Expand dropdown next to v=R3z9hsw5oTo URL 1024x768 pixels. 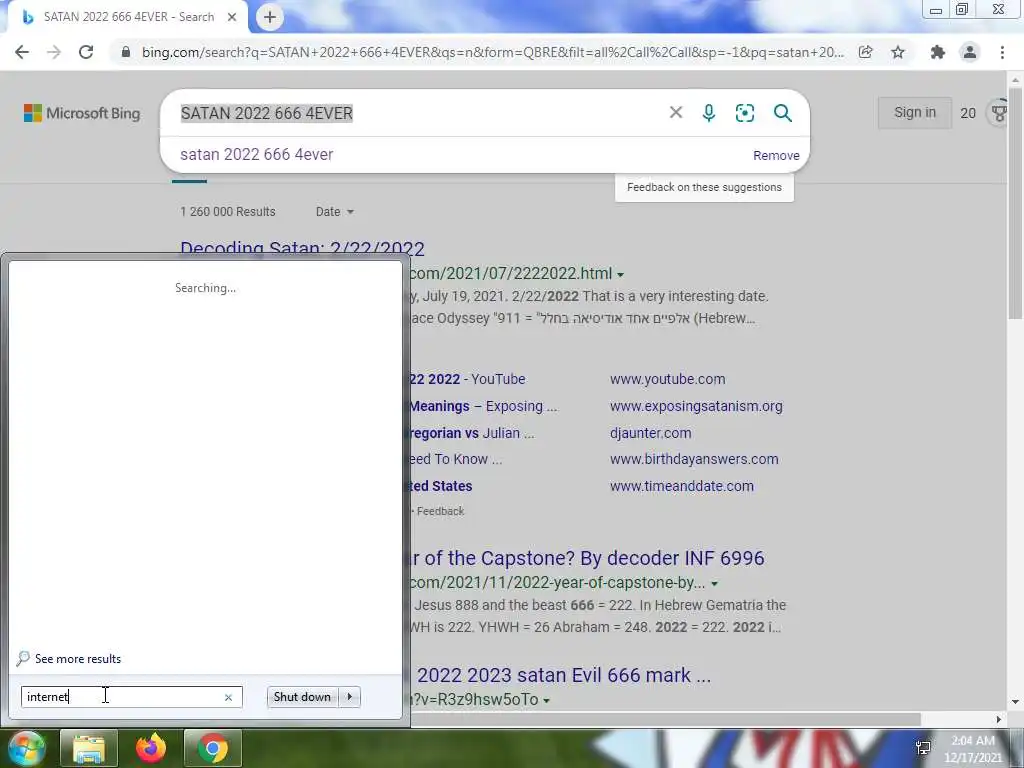547,700
